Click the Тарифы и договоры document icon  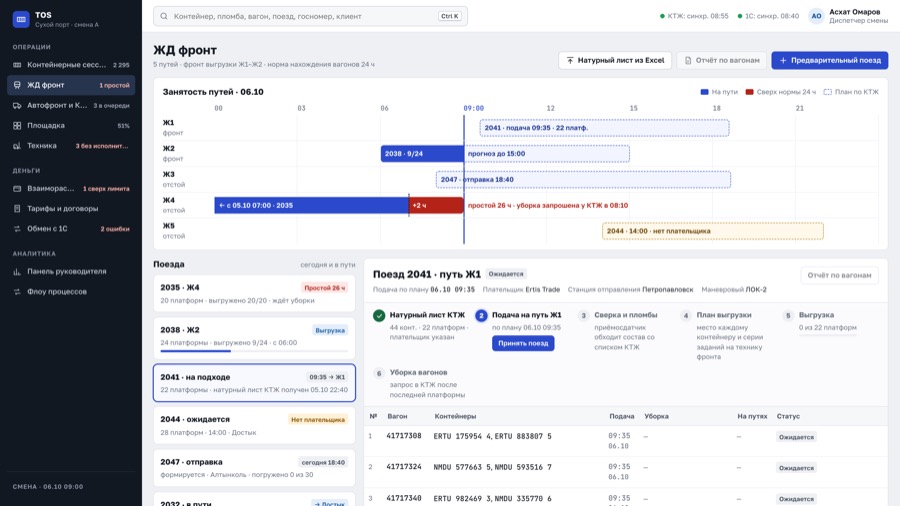tap(17, 209)
